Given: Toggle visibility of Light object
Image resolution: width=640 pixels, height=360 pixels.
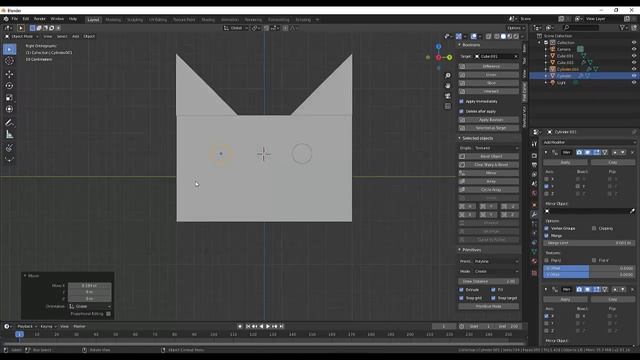Looking at the screenshot, I should coord(634,82).
